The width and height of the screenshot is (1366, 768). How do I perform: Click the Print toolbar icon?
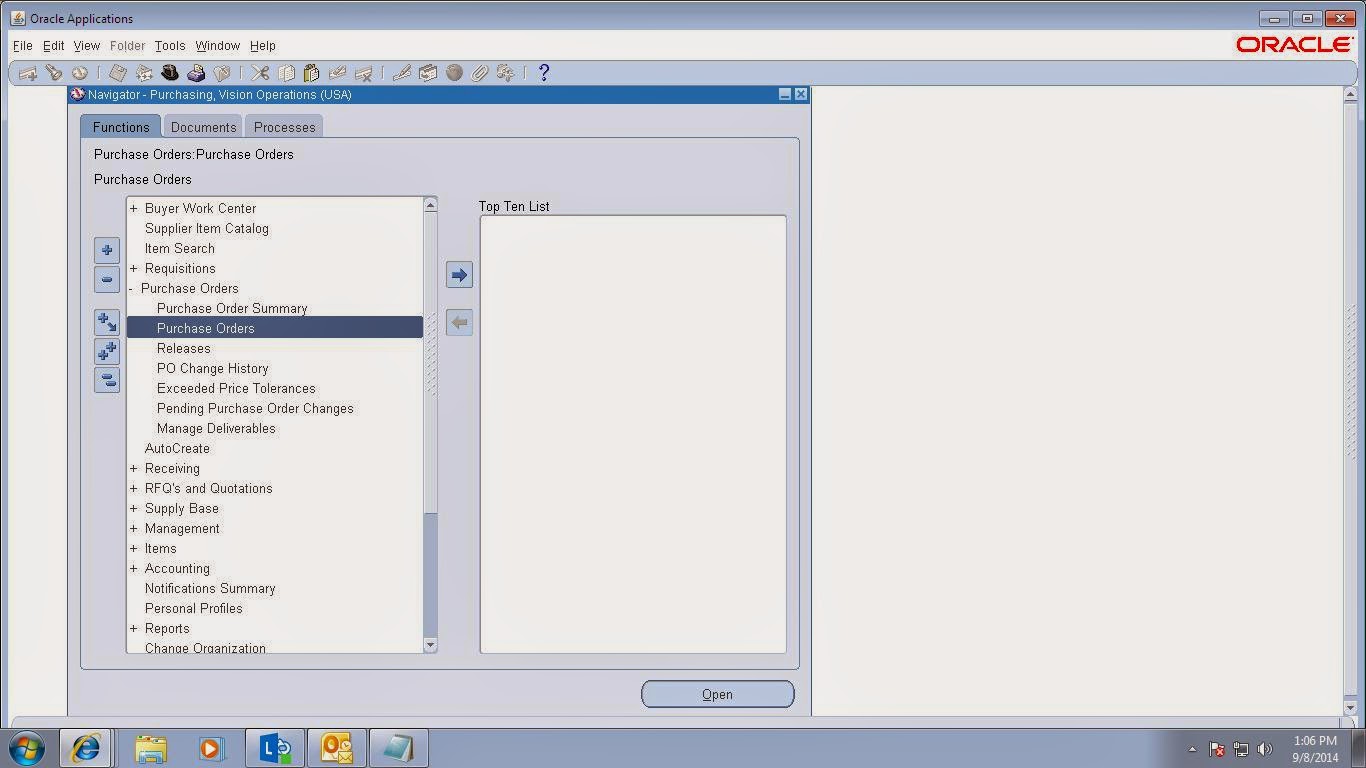(x=197, y=72)
